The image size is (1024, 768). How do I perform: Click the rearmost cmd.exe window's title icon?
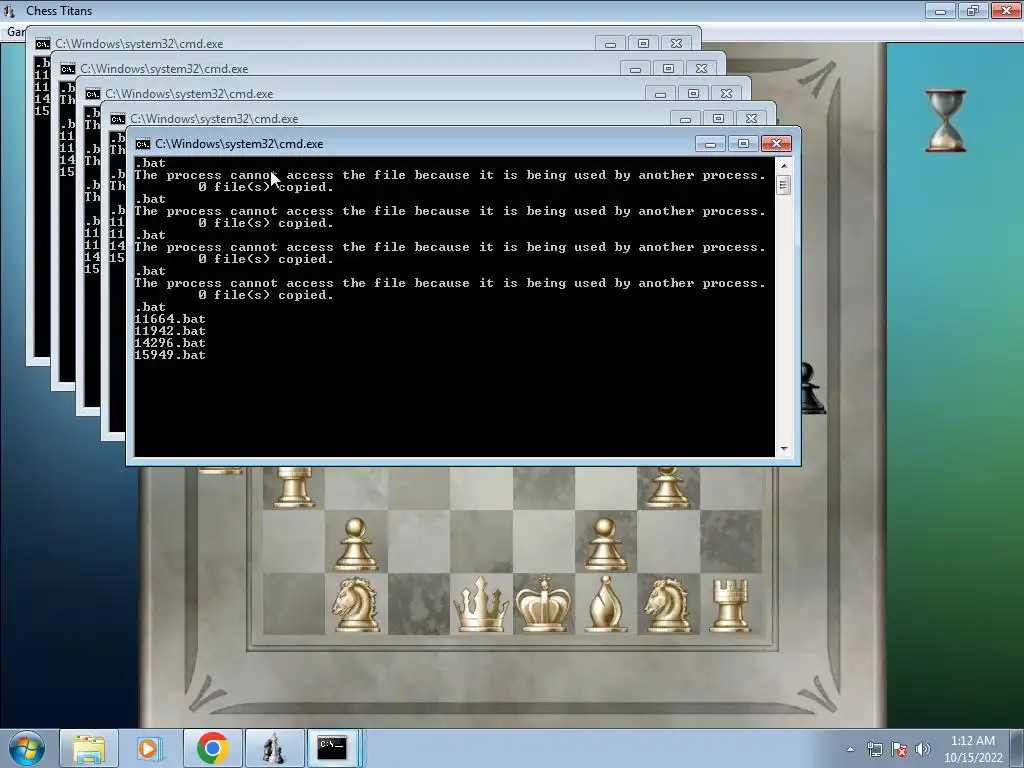coord(42,44)
